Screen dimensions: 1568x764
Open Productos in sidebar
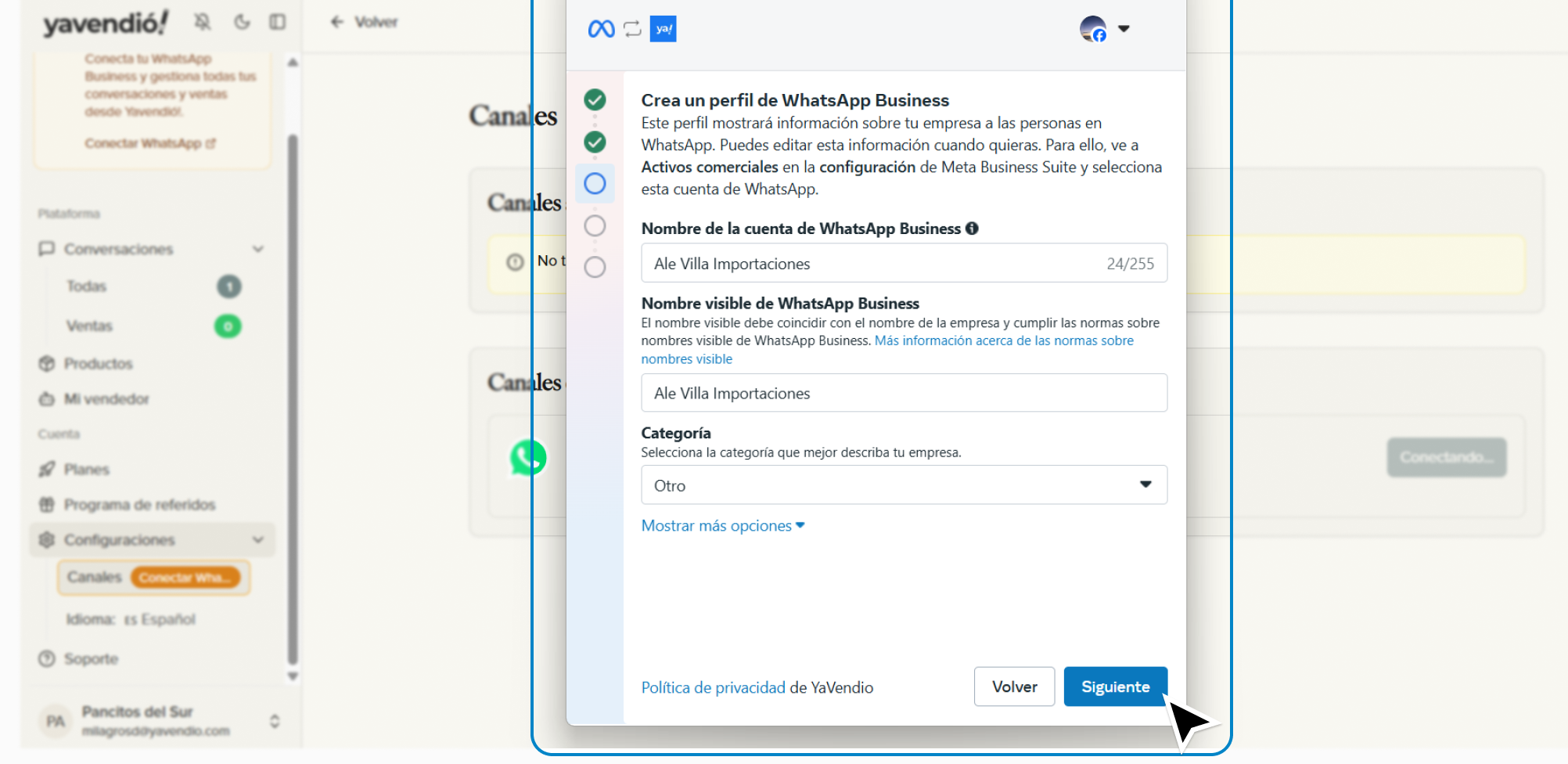[98, 363]
